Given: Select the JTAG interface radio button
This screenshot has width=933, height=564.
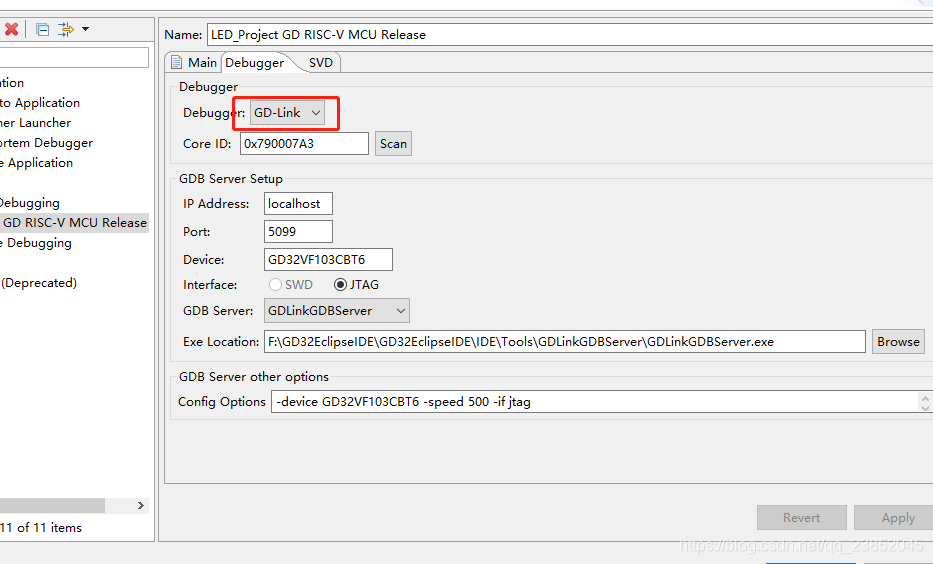Looking at the screenshot, I should 340,284.
